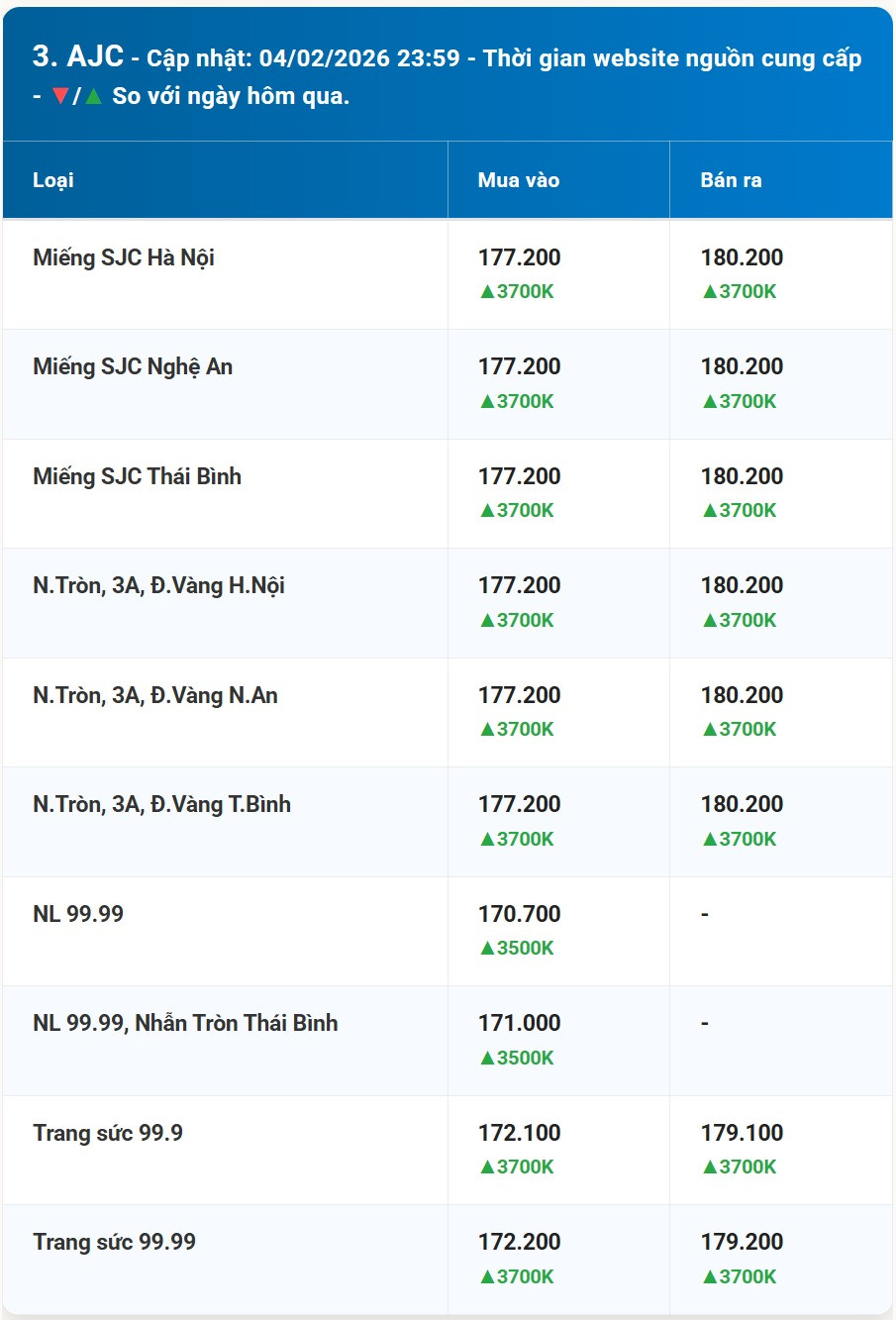Click NL 99.99, Nhẫn Tròn Thái Bình label
The height and width of the screenshot is (1320, 896).
185,1023
